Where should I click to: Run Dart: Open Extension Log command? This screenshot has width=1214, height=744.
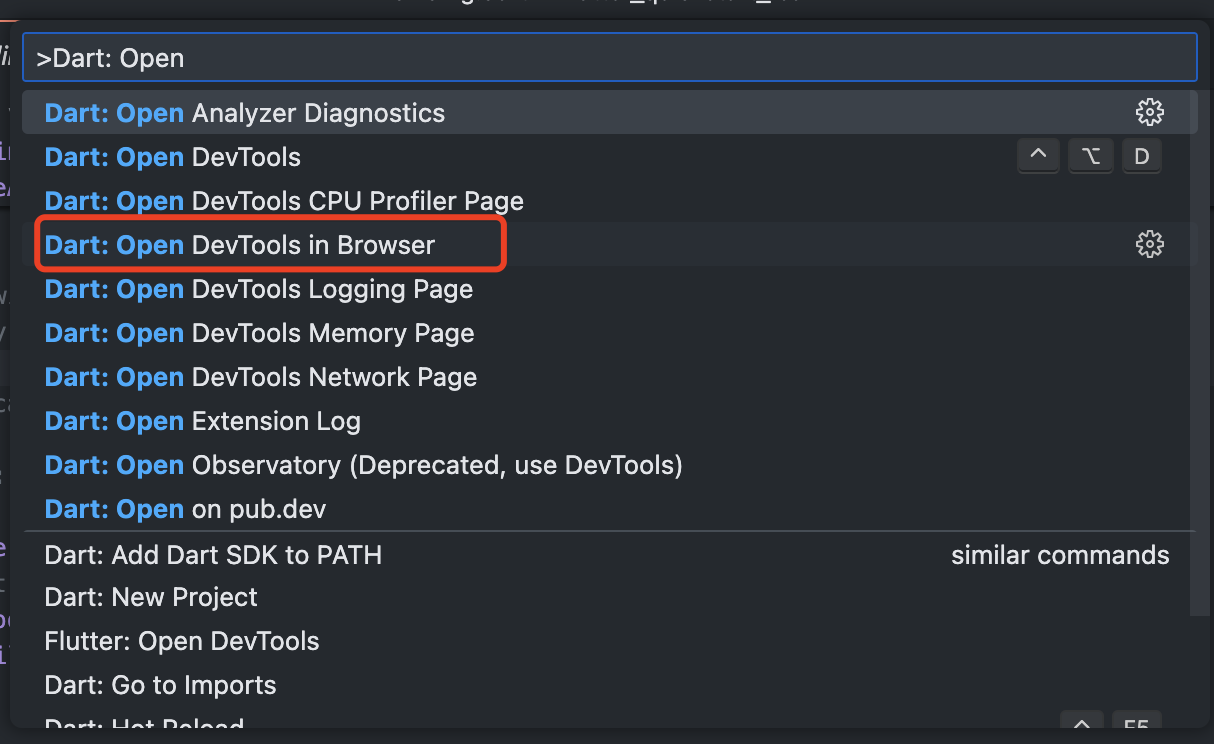click(x=609, y=421)
